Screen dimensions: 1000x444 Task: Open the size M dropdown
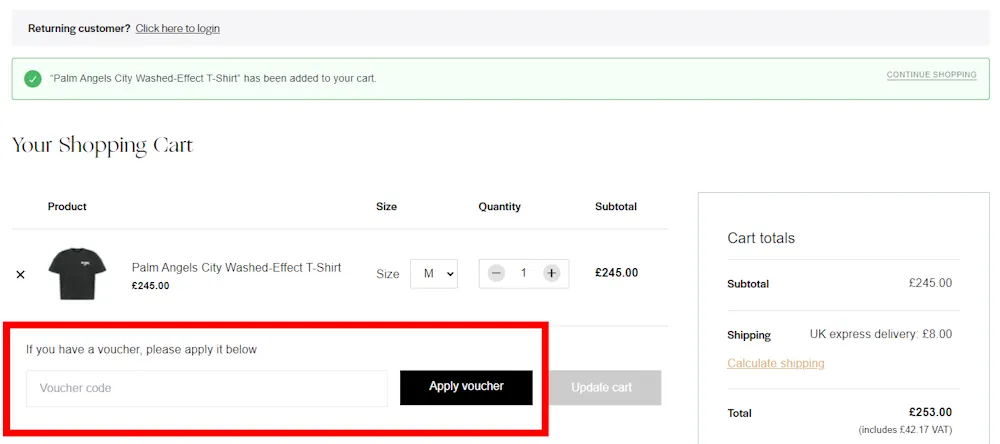point(434,273)
